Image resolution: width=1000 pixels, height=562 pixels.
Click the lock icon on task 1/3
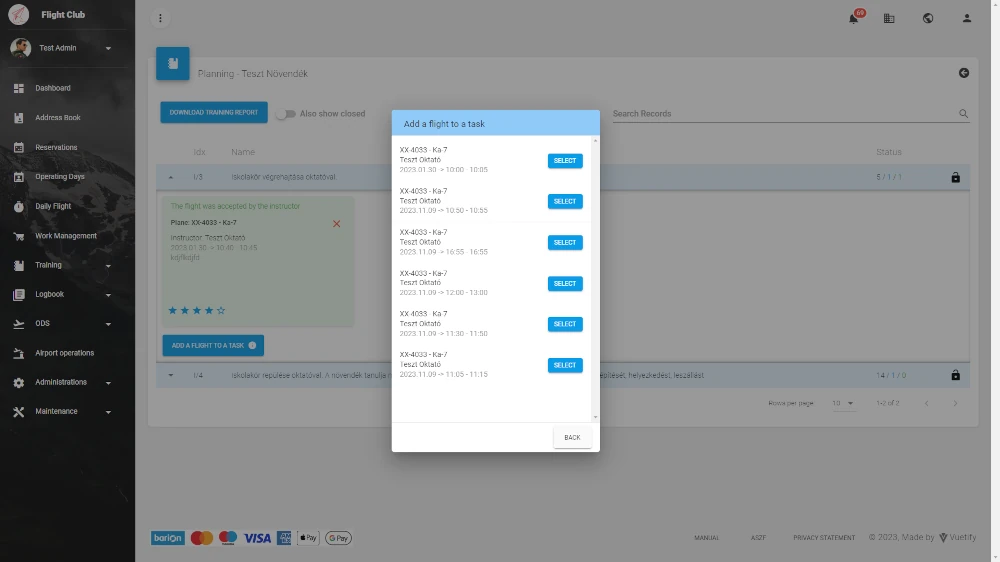pyautogui.click(x=955, y=177)
